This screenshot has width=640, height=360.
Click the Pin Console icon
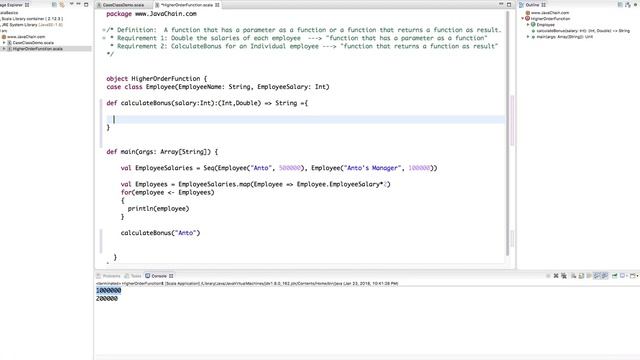[614, 276]
